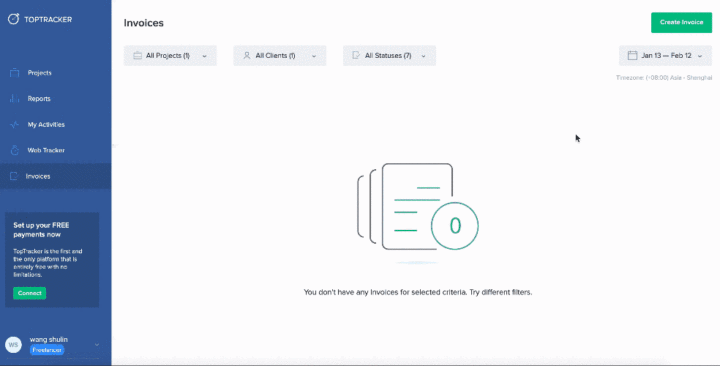Expand the All Projects (1) dropdown
Image resolution: width=720 pixels, height=366 pixels.
170,56
